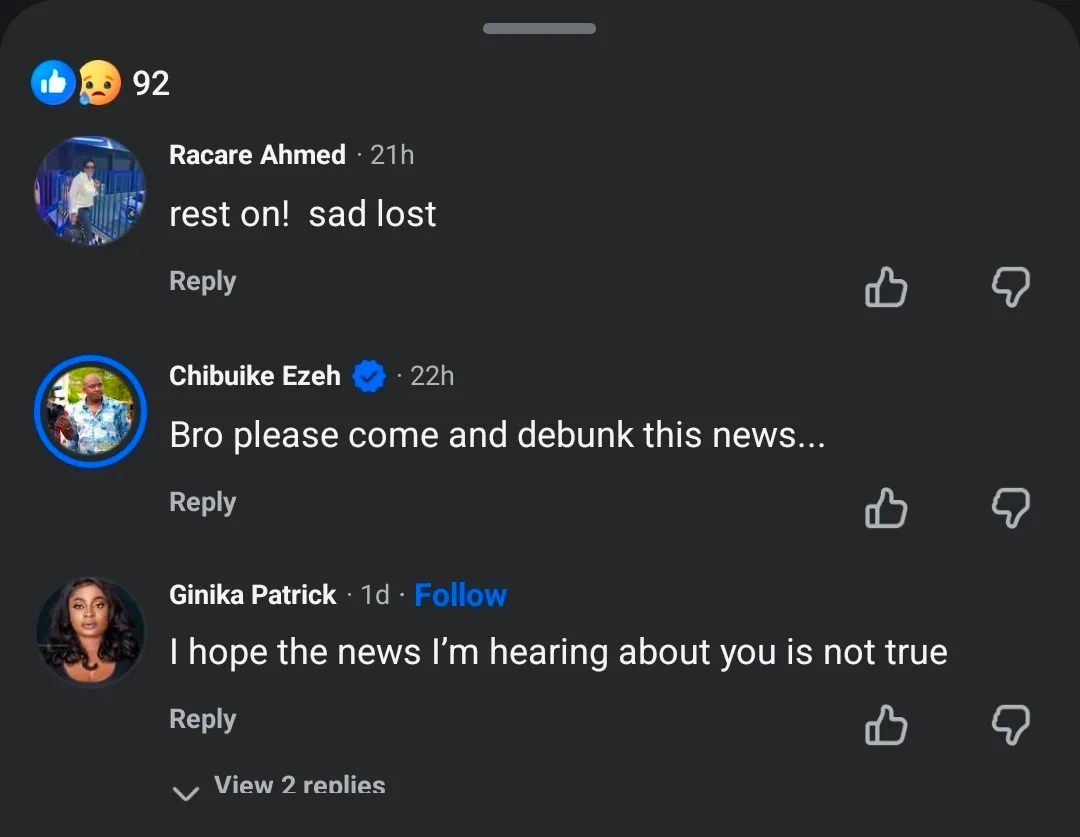The image size is (1080, 837).
Task: Thumbs down Chibuike Ezeh's comment
Action: [1010, 508]
